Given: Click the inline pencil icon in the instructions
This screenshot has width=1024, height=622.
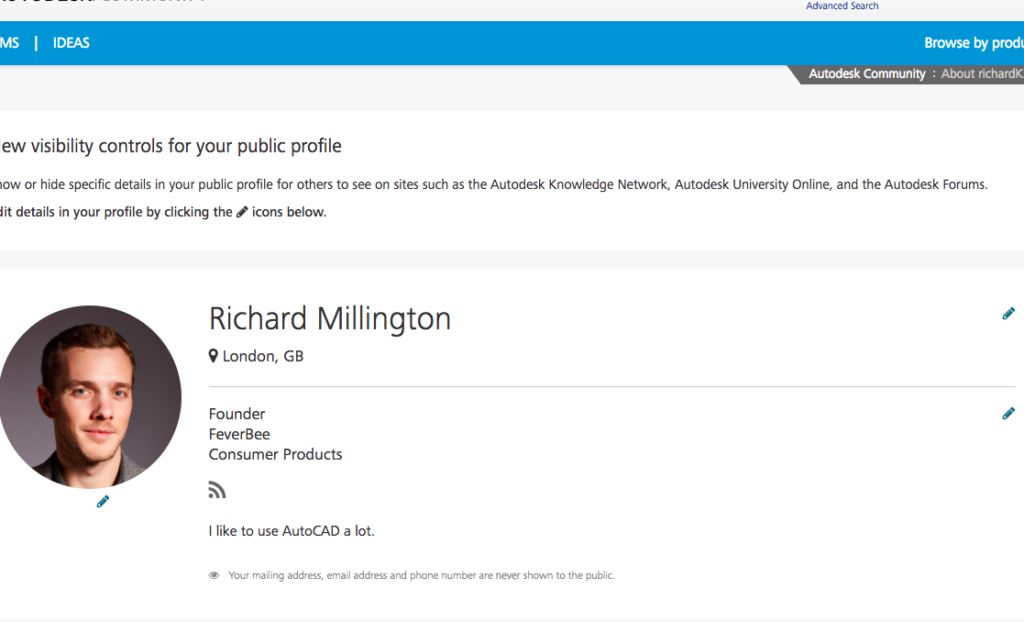Looking at the screenshot, I should click(242, 212).
